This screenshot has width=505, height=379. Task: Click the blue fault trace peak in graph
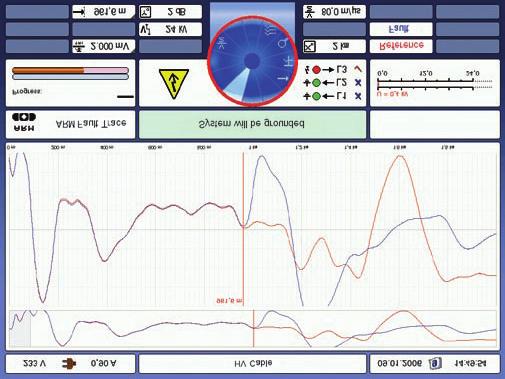point(261,157)
